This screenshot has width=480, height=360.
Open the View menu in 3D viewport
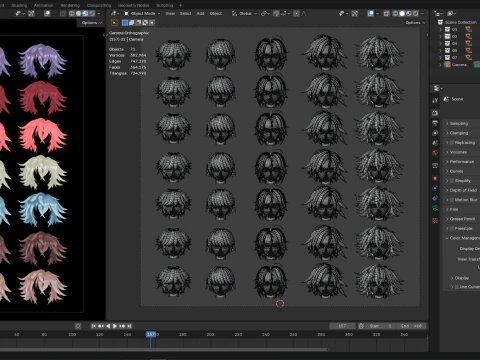[170, 14]
